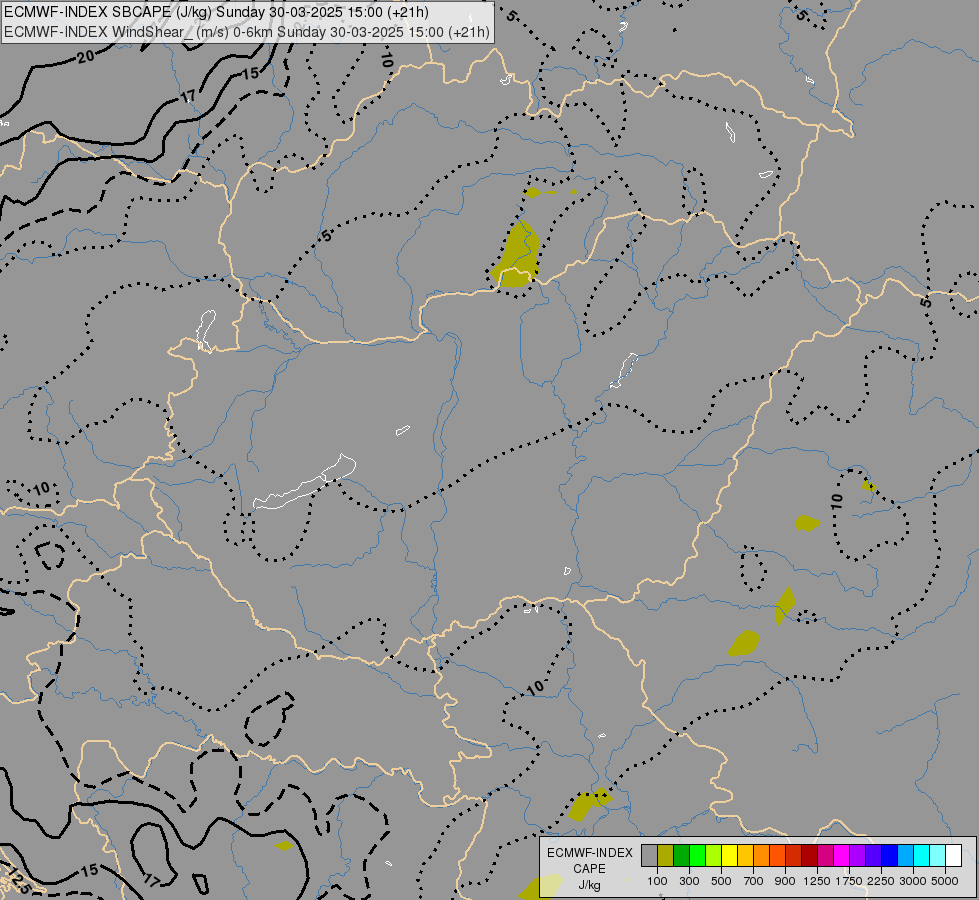The width and height of the screenshot is (979, 900).
Task: Click the dark green legend swatch
Action: tap(682, 856)
